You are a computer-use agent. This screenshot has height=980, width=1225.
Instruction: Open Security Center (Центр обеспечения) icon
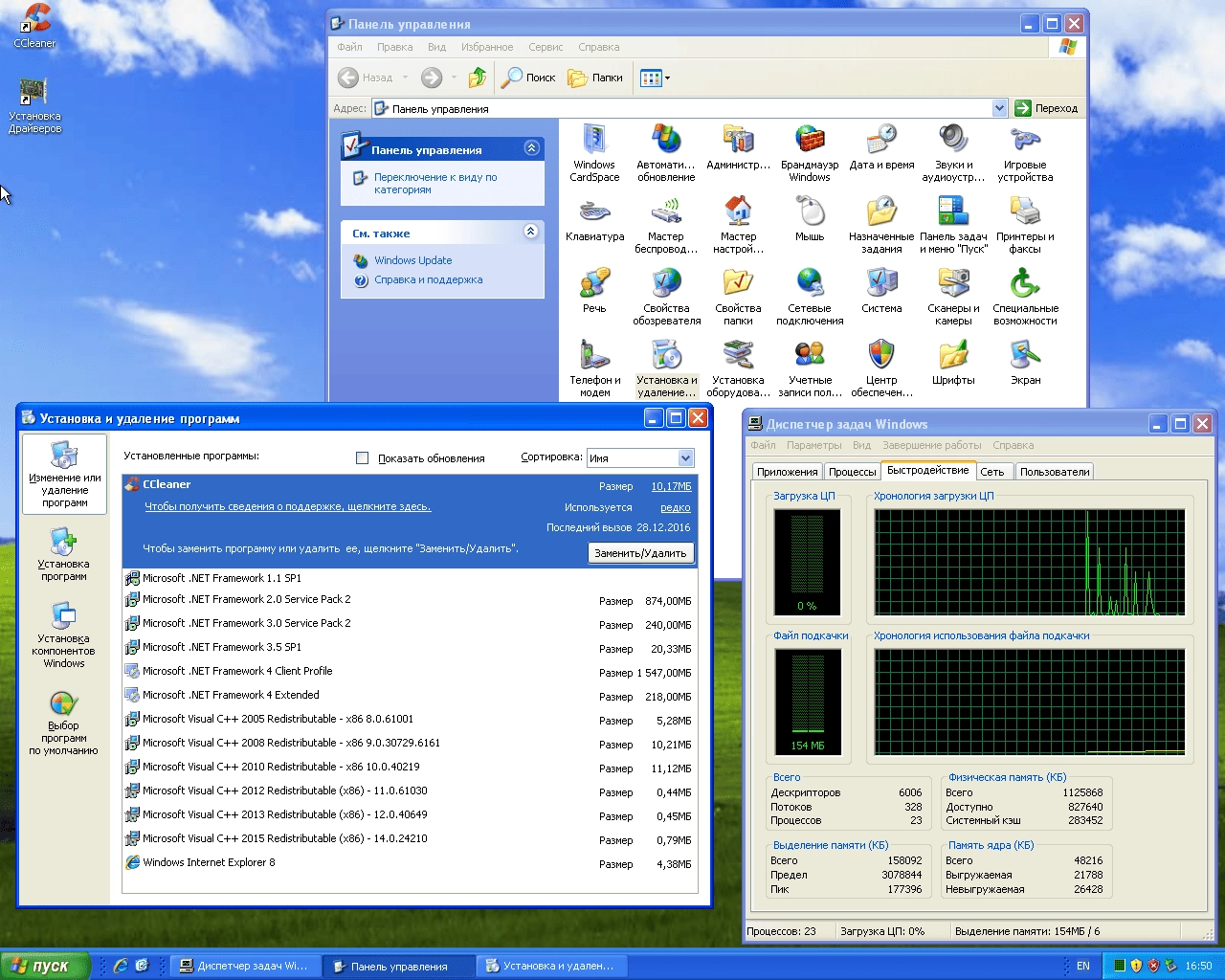(881, 354)
